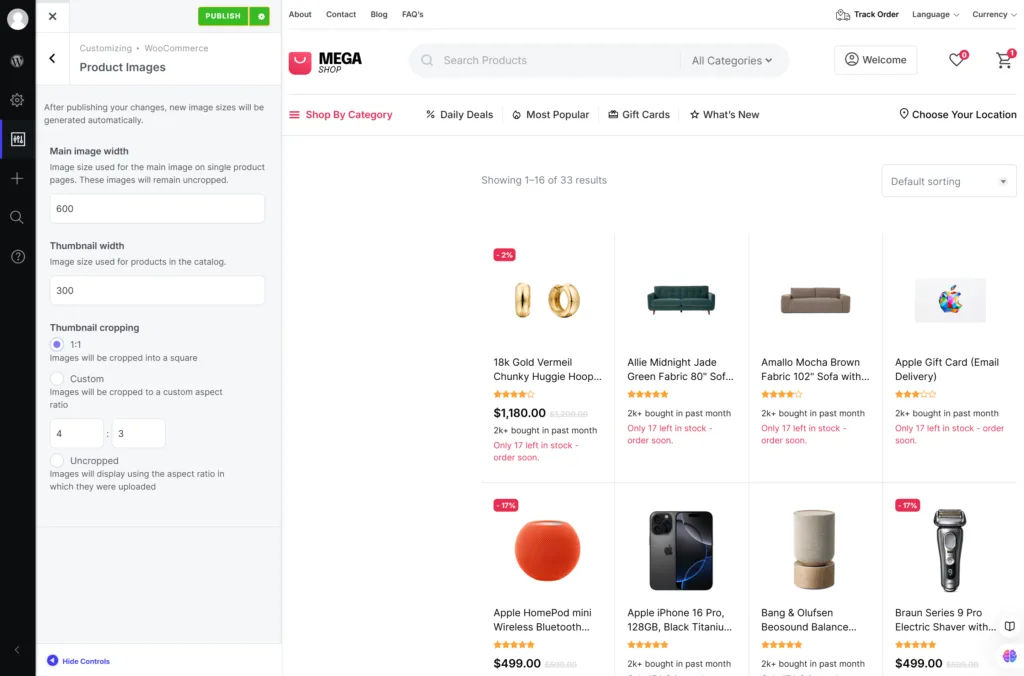Open the search magnifier in sidebar
This screenshot has width=1024, height=676.
click(x=18, y=217)
